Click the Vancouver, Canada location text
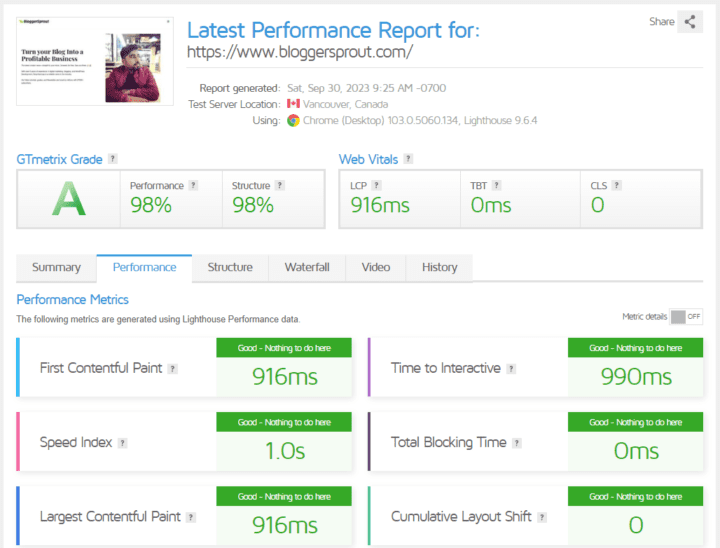Viewport: 720px width, 548px height. (x=345, y=104)
